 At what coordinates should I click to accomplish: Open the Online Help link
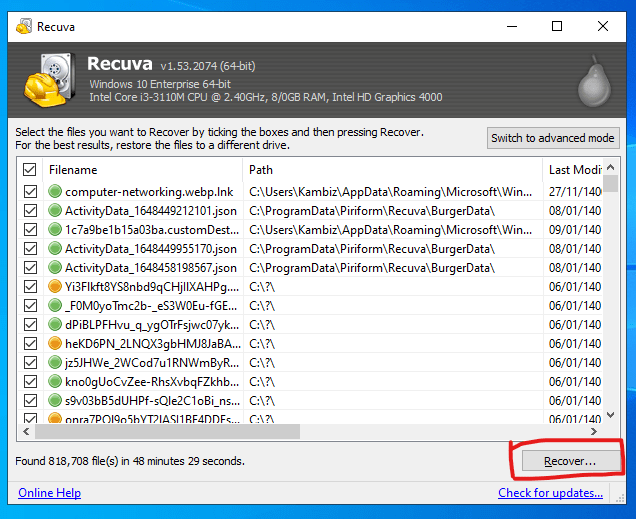pyautogui.click(x=49, y=493)
